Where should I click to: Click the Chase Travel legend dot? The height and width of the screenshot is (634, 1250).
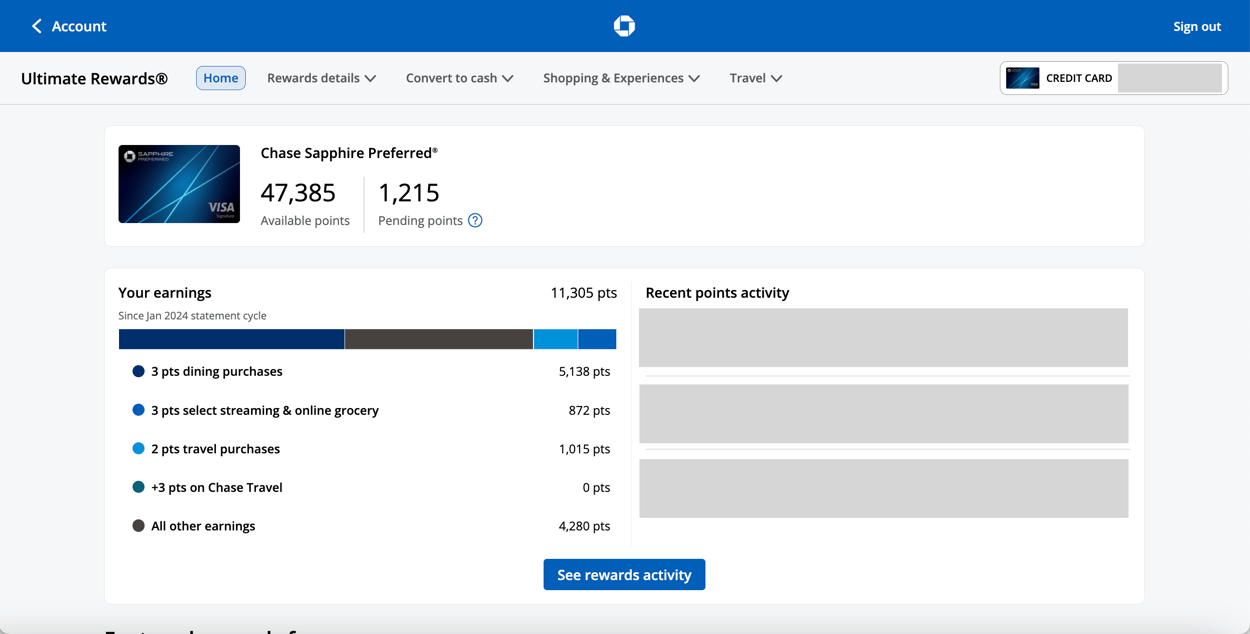tap(138, 487)
